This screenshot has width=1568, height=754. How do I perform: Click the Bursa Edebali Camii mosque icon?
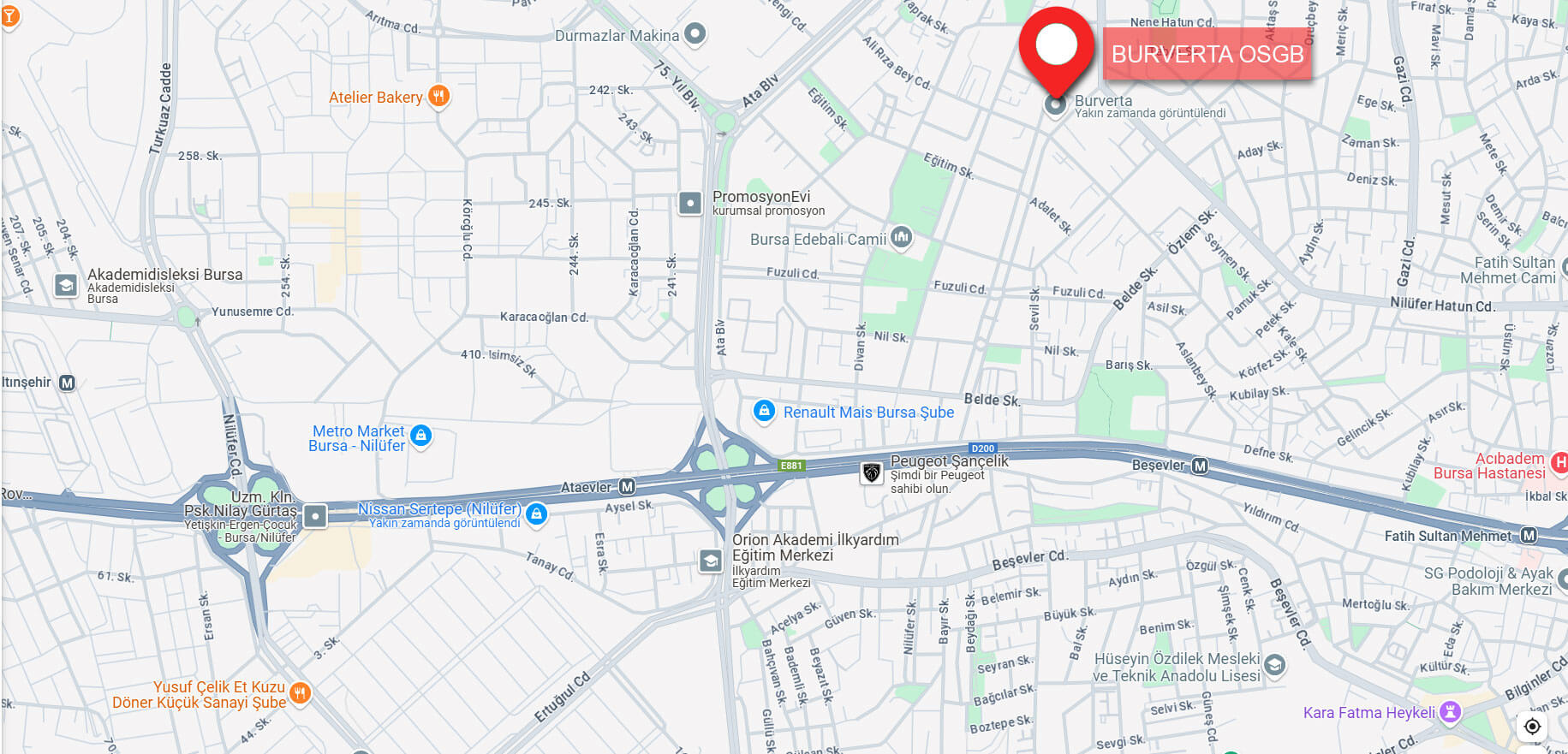tap(901, 237)
